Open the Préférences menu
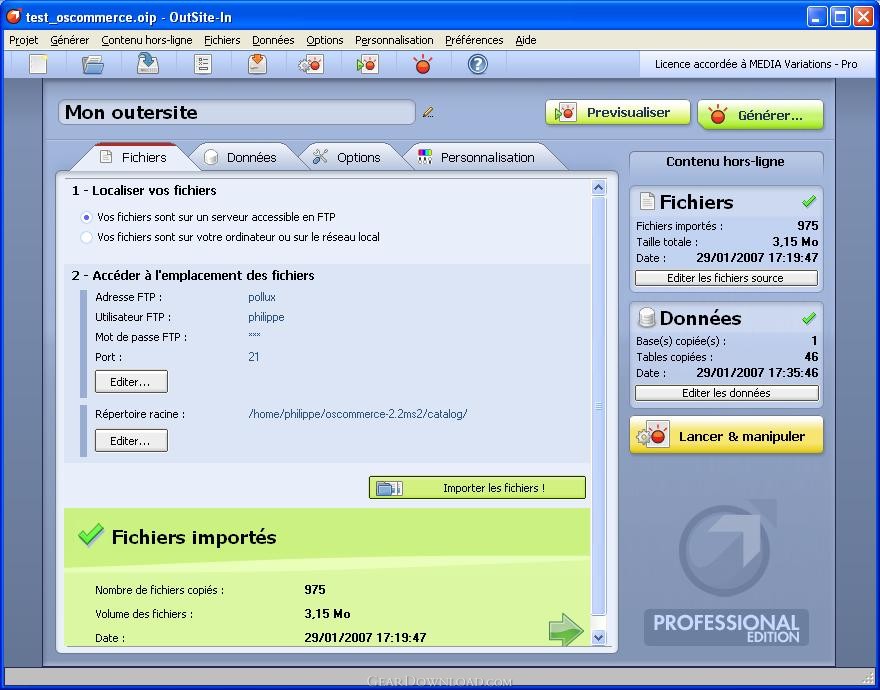The width and height of the screenshot is (880, 690). [474, 40]
